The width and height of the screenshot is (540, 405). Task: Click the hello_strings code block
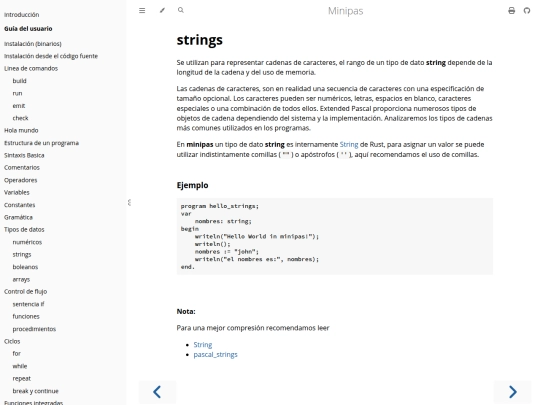(x=334, y=236)
